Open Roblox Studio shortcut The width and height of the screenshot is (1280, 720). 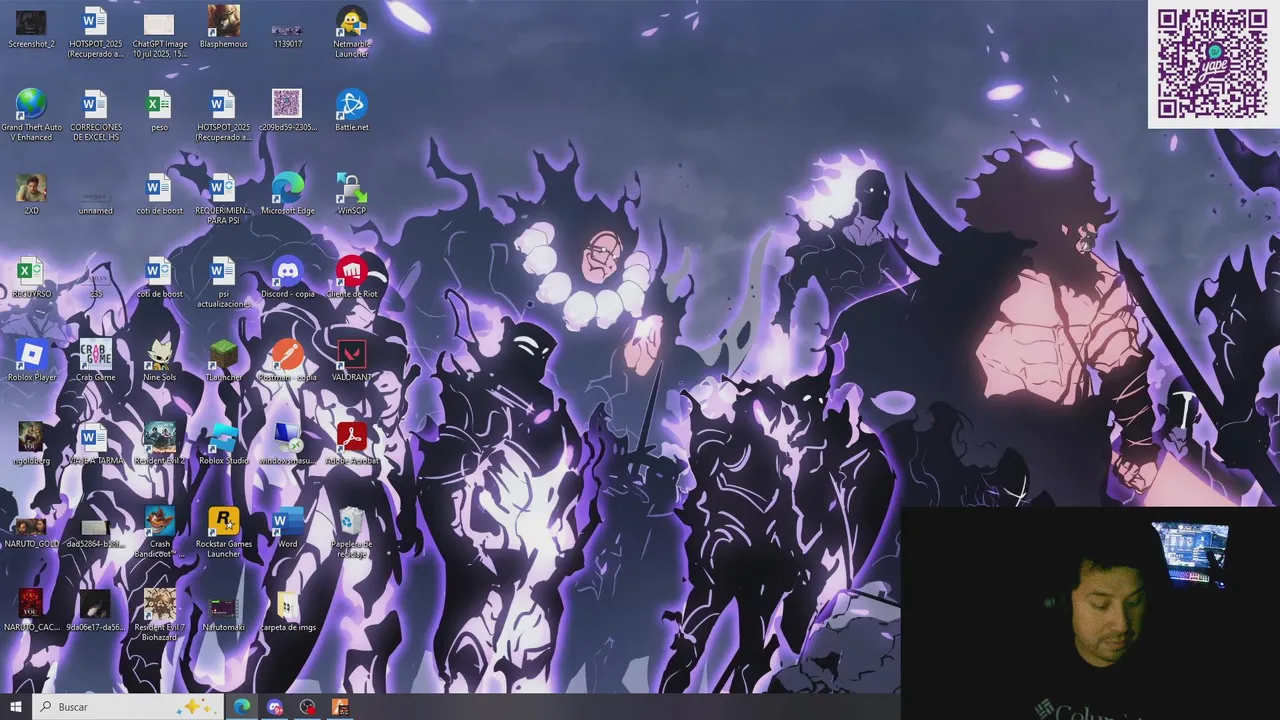(223, 443)
